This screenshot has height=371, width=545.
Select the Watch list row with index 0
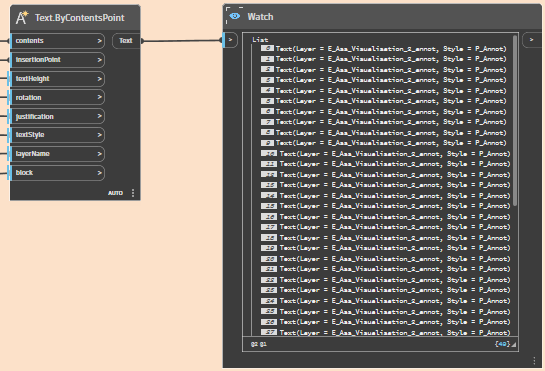coord(384,49)
